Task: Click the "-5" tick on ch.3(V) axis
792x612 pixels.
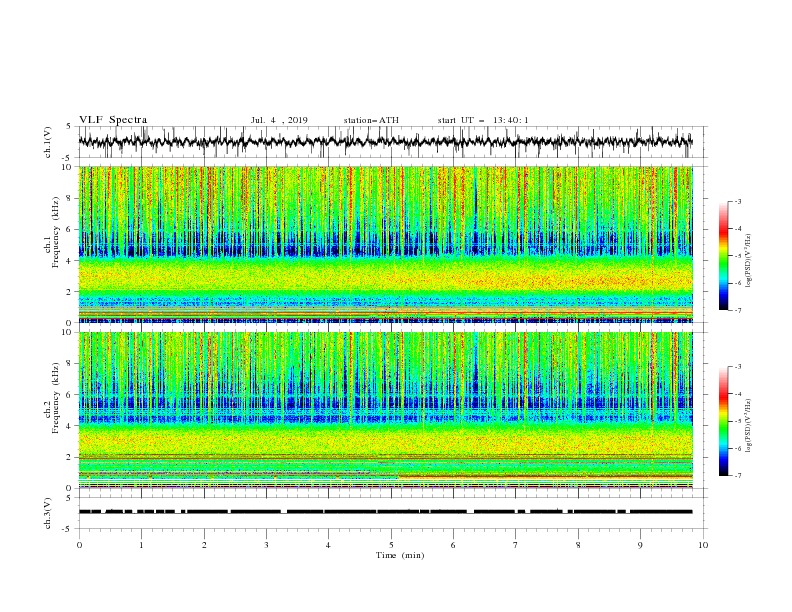Action: 67,529
